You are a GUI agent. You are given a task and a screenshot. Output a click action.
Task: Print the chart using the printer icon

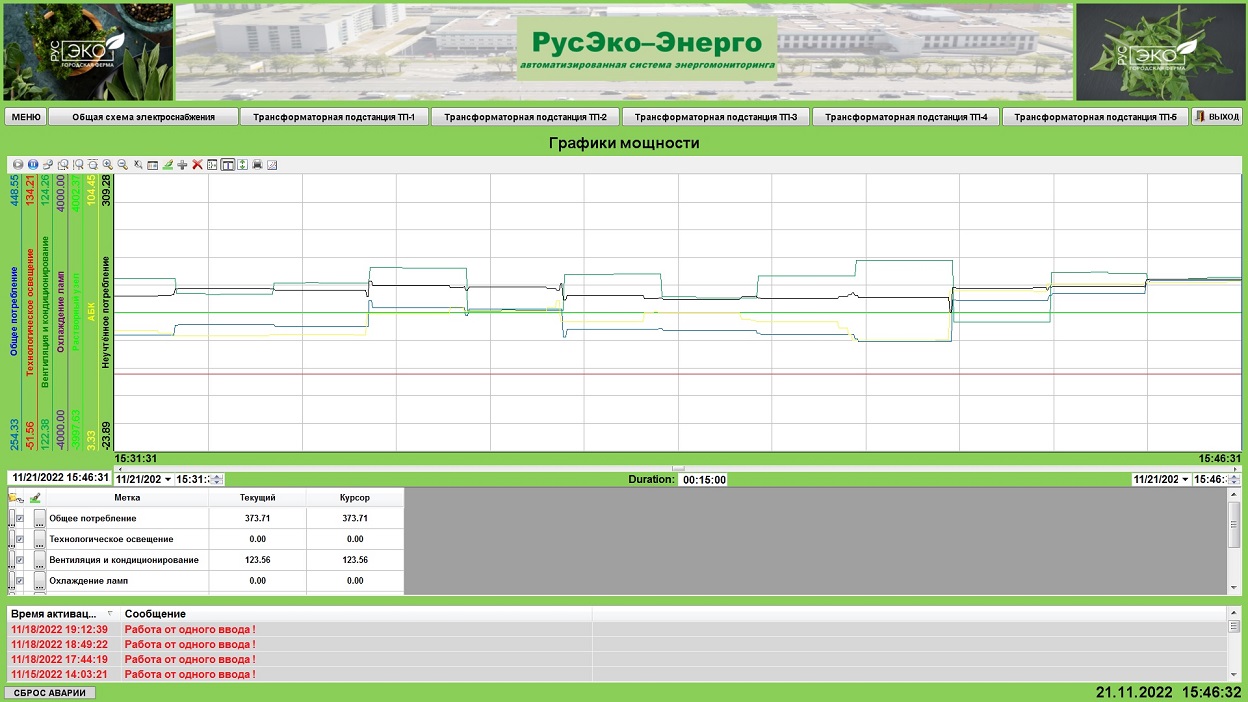click(x=257, y=165)
